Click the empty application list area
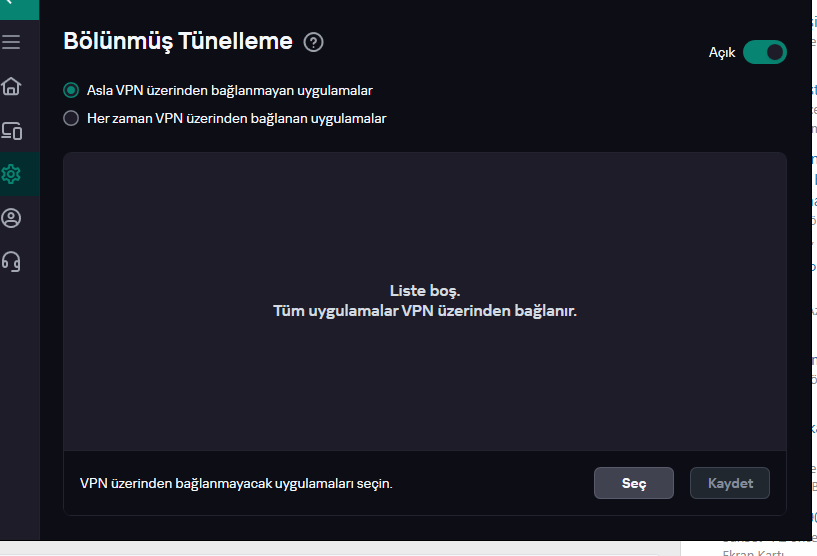The width and height of the screenshot is (817, 556). click(425, 301)
